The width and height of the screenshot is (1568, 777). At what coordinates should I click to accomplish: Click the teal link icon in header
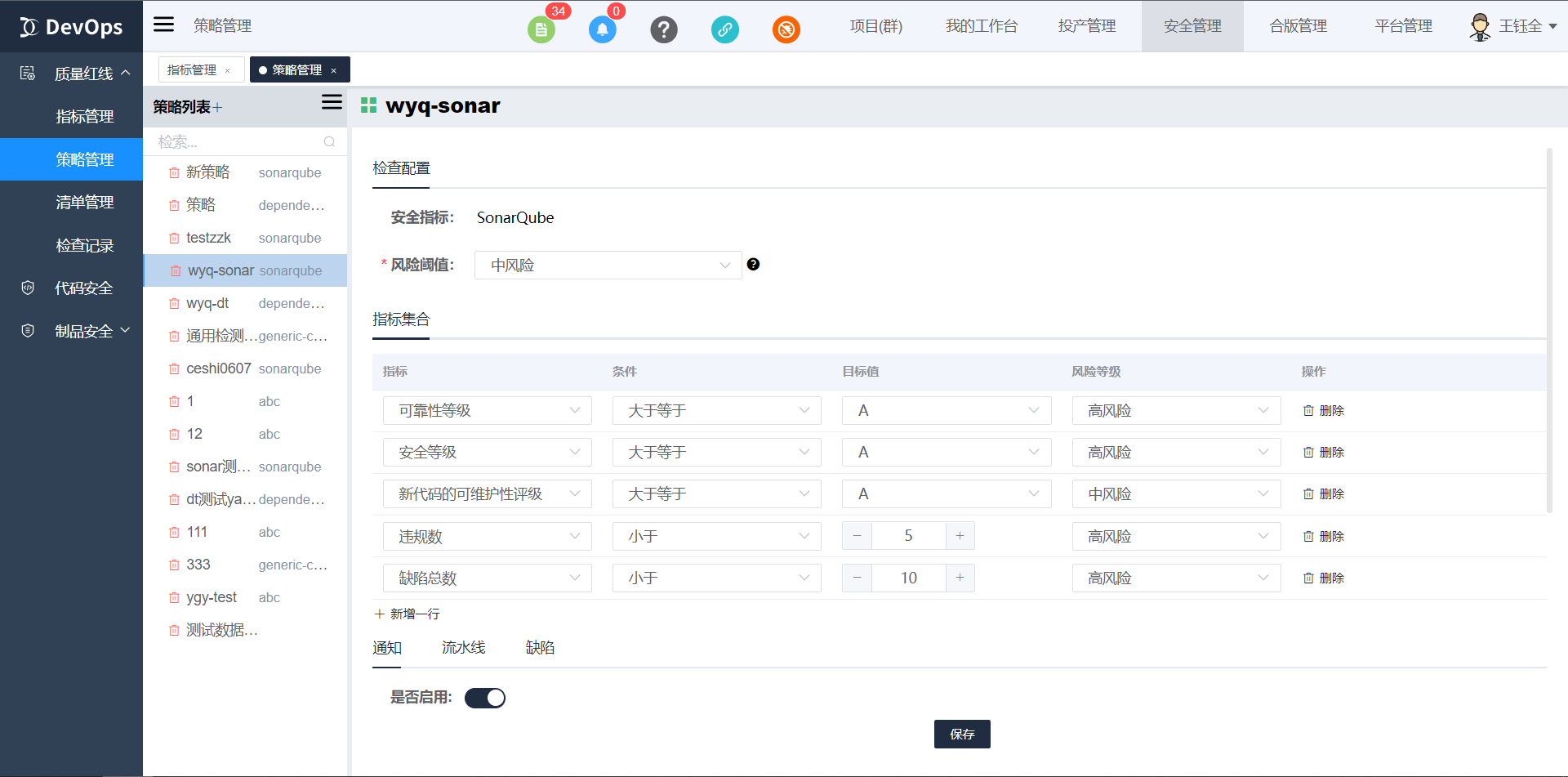coord(724,30)
